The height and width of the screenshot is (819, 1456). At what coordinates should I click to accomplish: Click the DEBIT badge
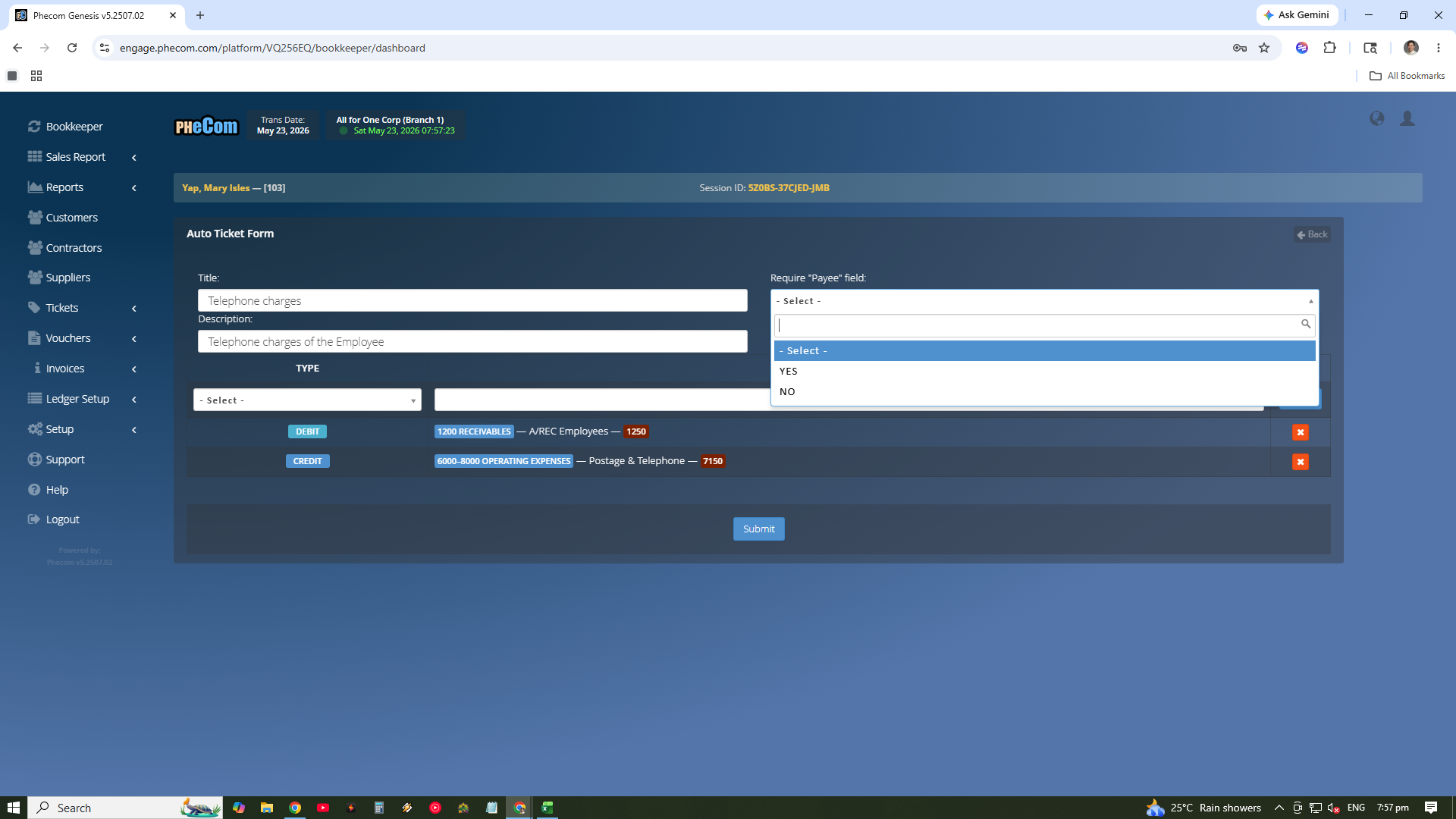click(307, 431)
